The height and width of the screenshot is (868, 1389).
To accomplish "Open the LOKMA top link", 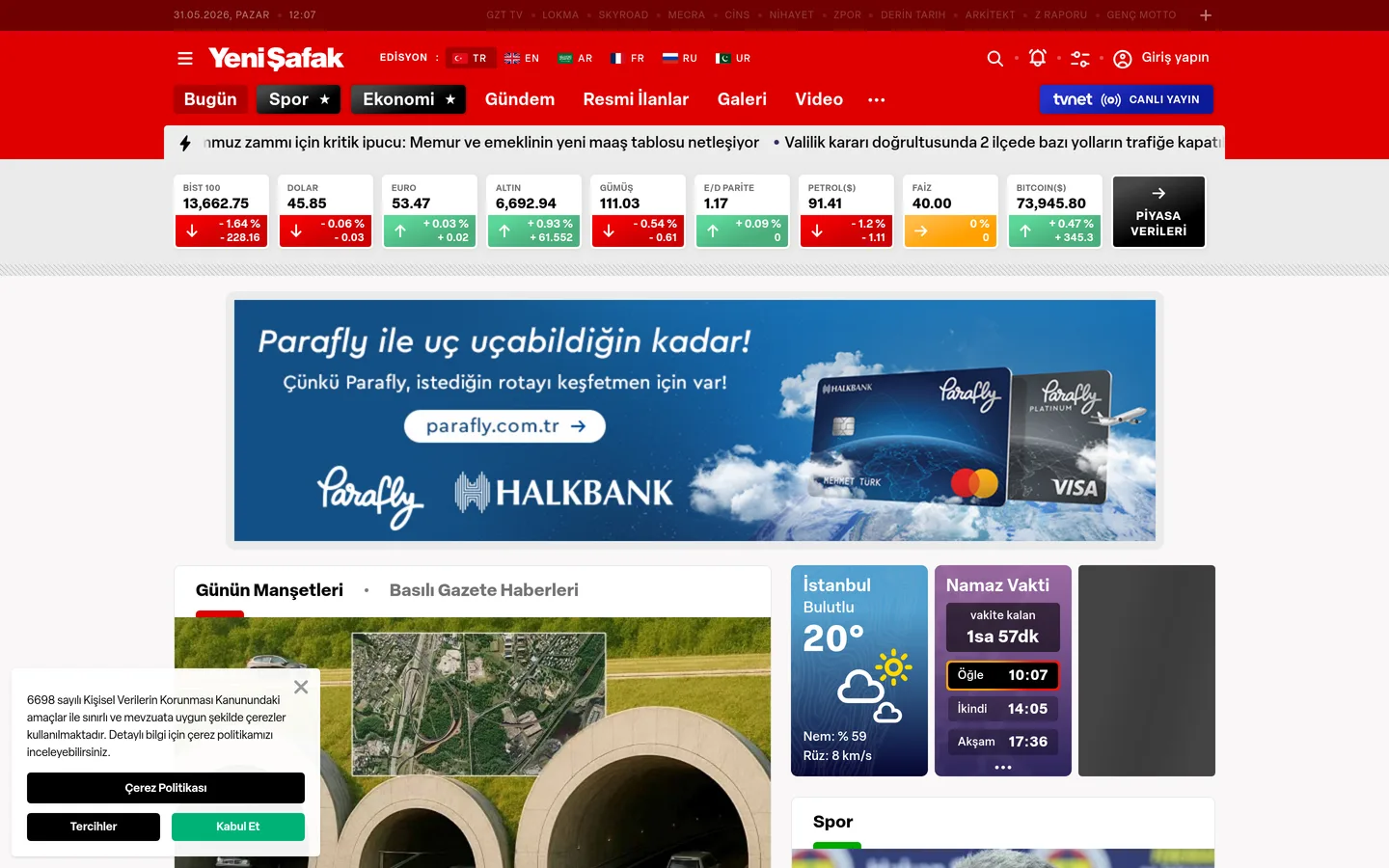I will [x=560, y=15].
